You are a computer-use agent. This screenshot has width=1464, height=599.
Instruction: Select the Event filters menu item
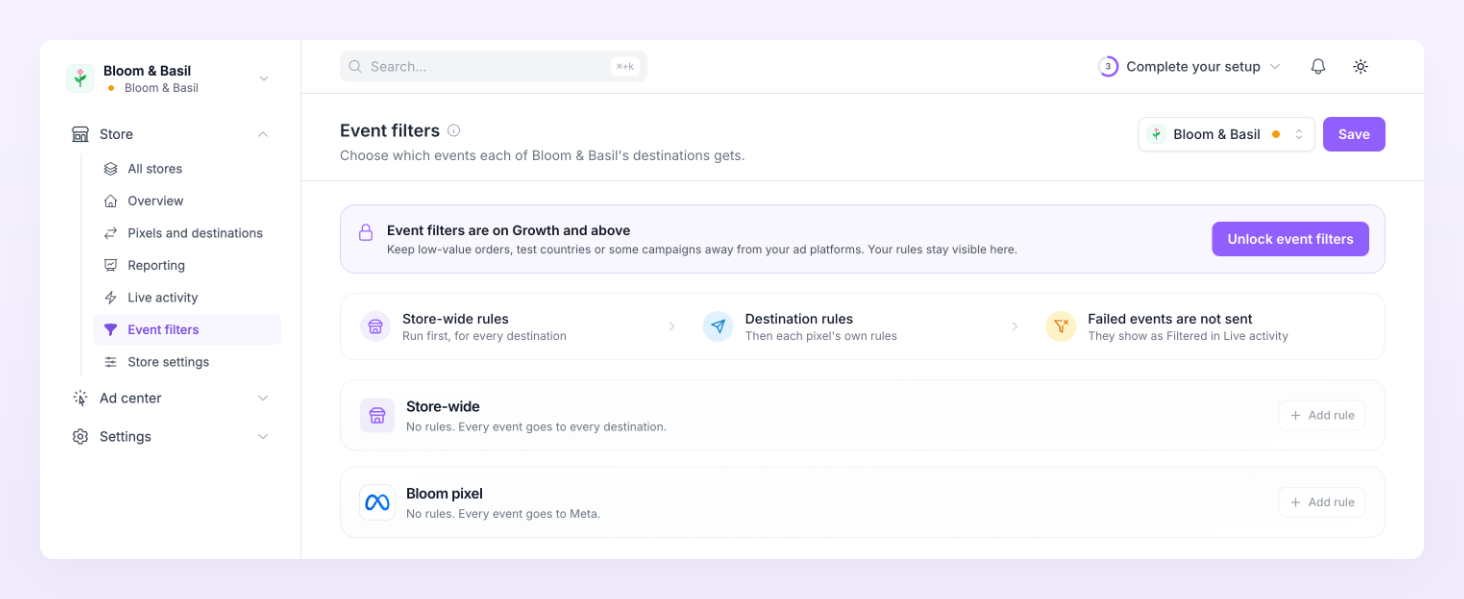point(187,330)
